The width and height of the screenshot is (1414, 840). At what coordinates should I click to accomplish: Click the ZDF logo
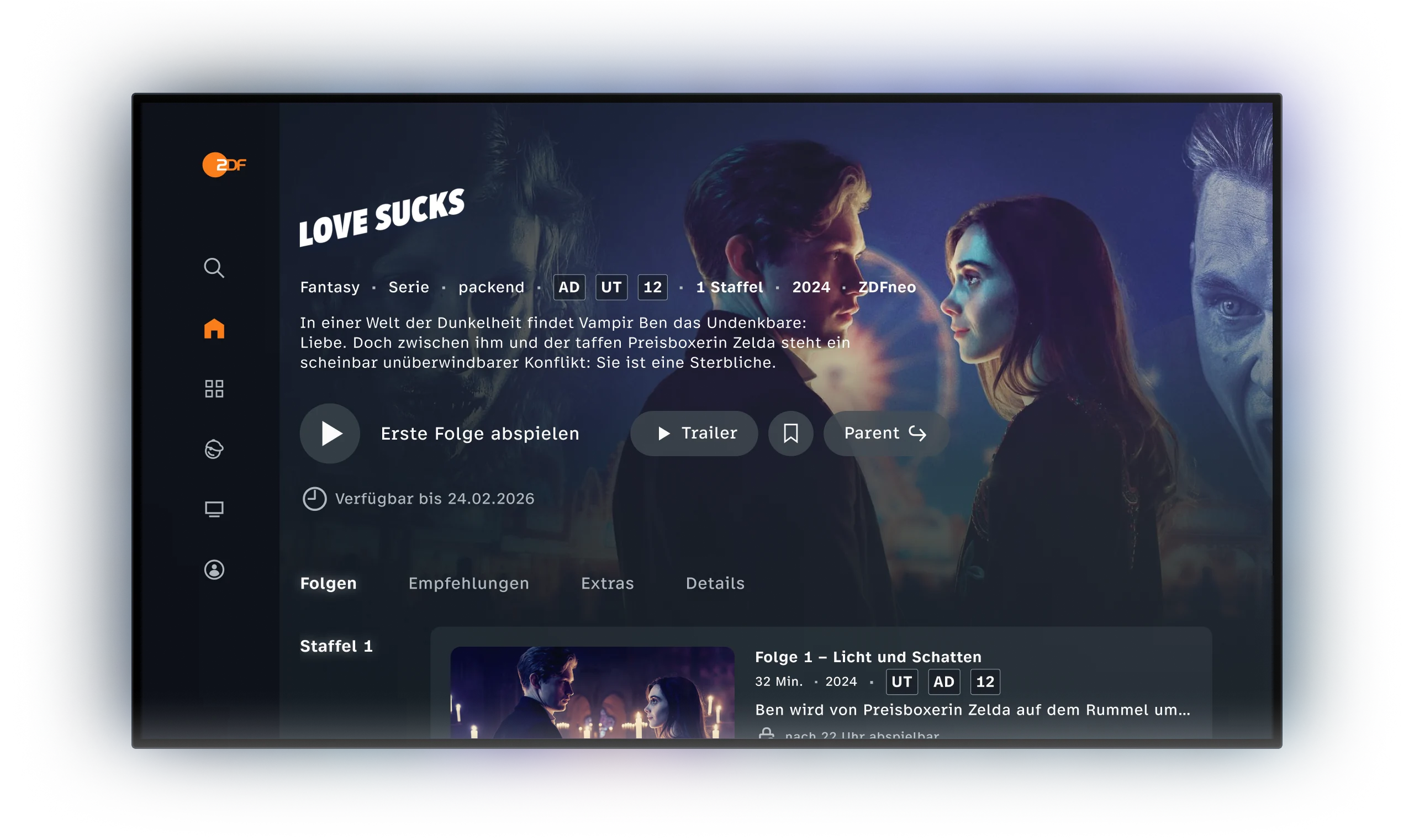point(224,165)
